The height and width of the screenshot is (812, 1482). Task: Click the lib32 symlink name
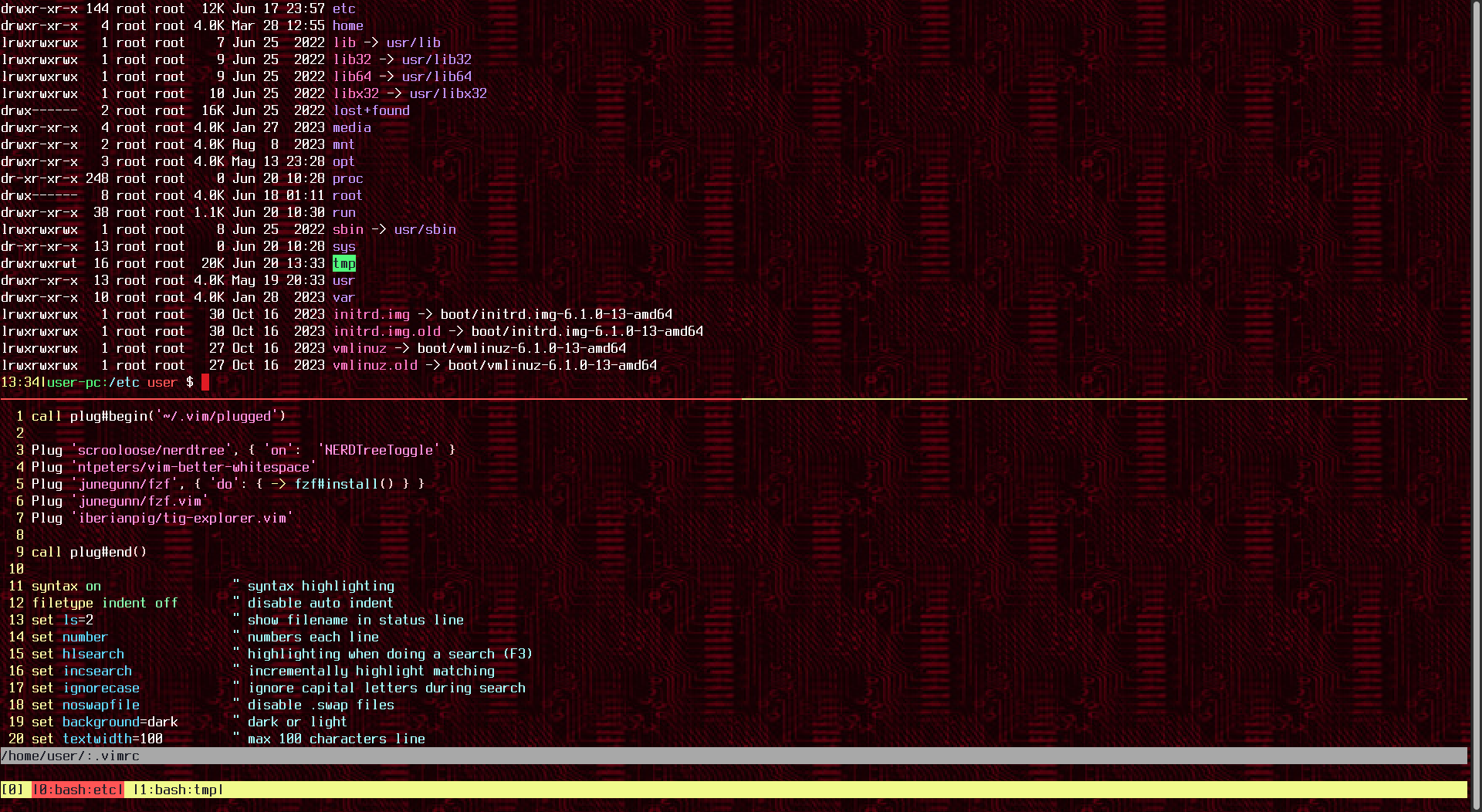pyautogui.click(x=352, y=59)
